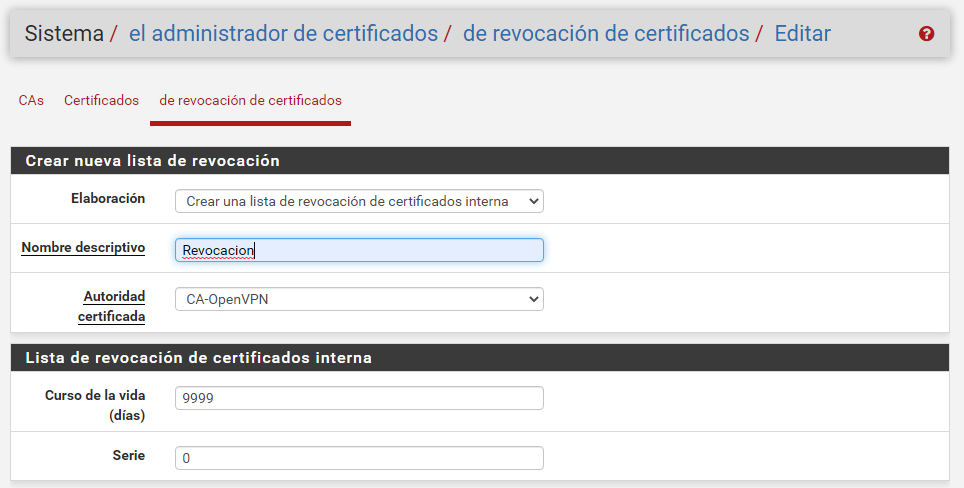Click the underlined 'Autoridad certificada' label
964x488 pixels.
[112, 306]
